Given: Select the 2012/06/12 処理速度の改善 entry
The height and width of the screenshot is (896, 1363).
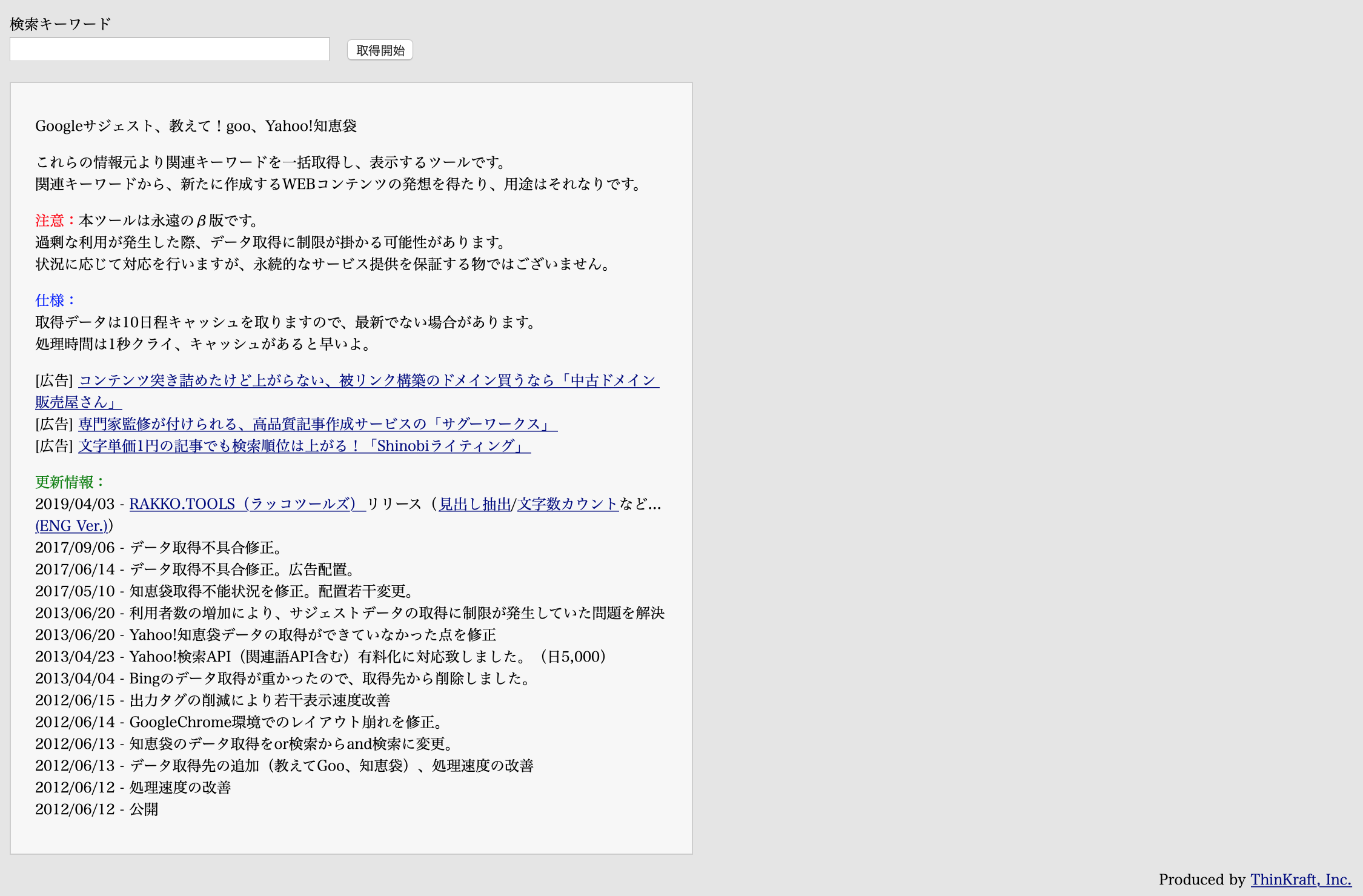Looking at the screenshot, I should coord(133,788).
